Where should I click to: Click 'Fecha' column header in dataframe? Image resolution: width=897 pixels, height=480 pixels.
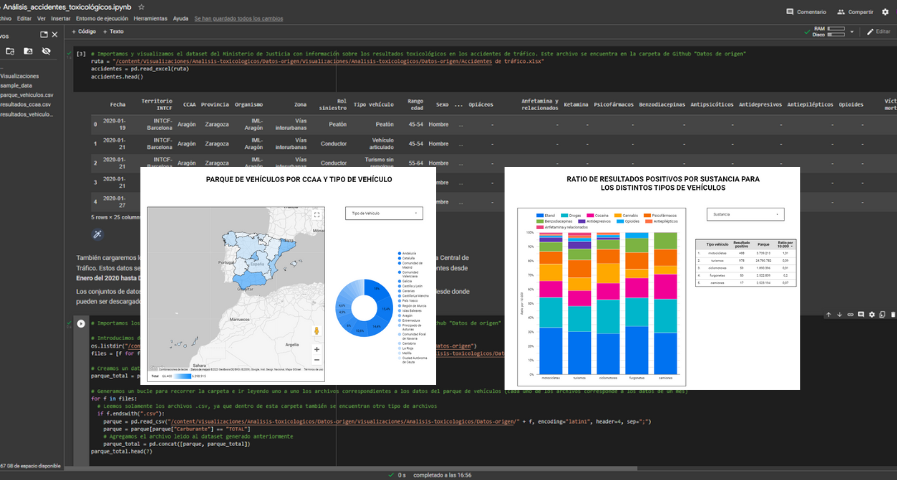tap(118, 105)
